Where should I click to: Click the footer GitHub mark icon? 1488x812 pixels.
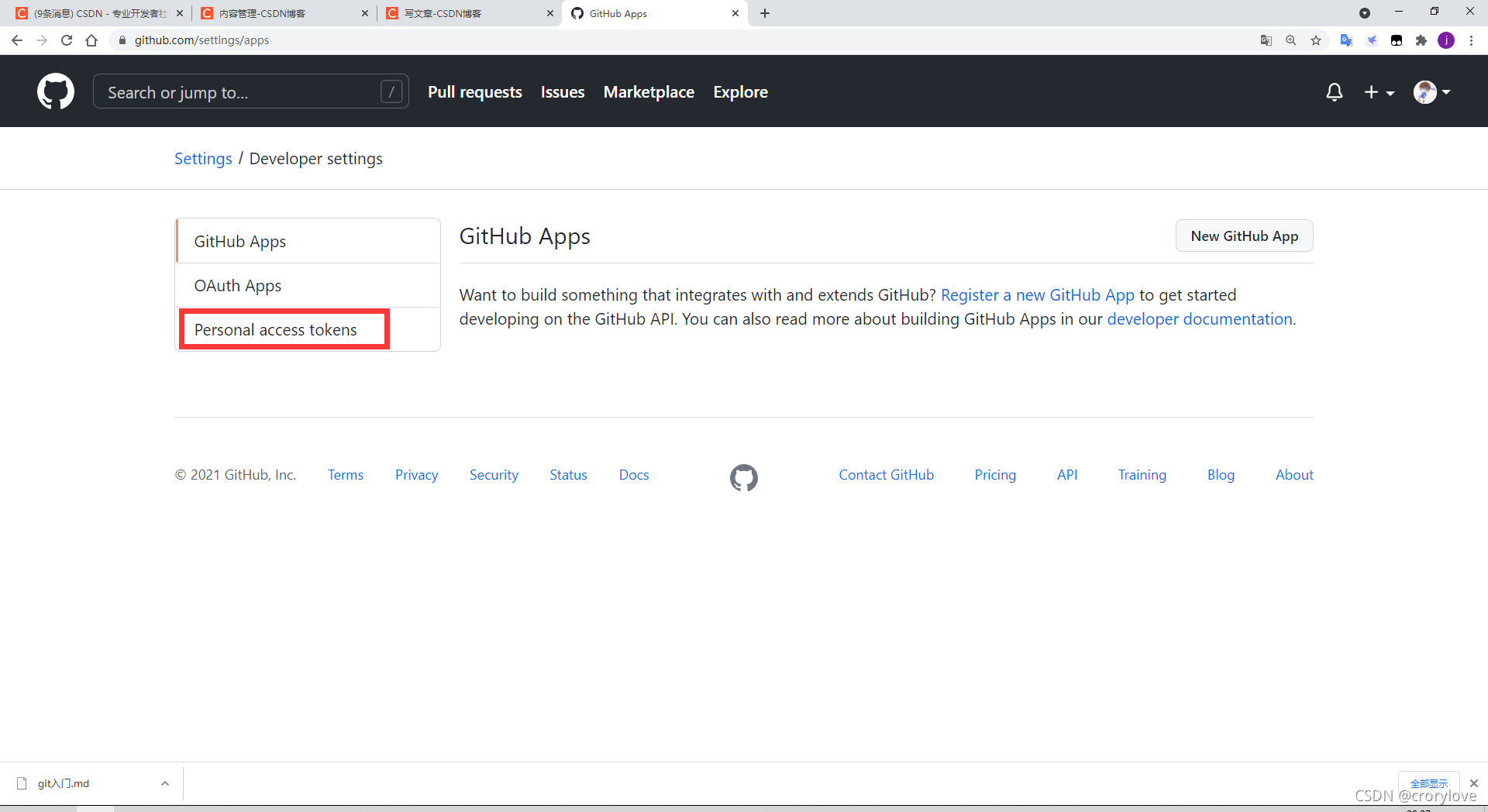(744, 477)
